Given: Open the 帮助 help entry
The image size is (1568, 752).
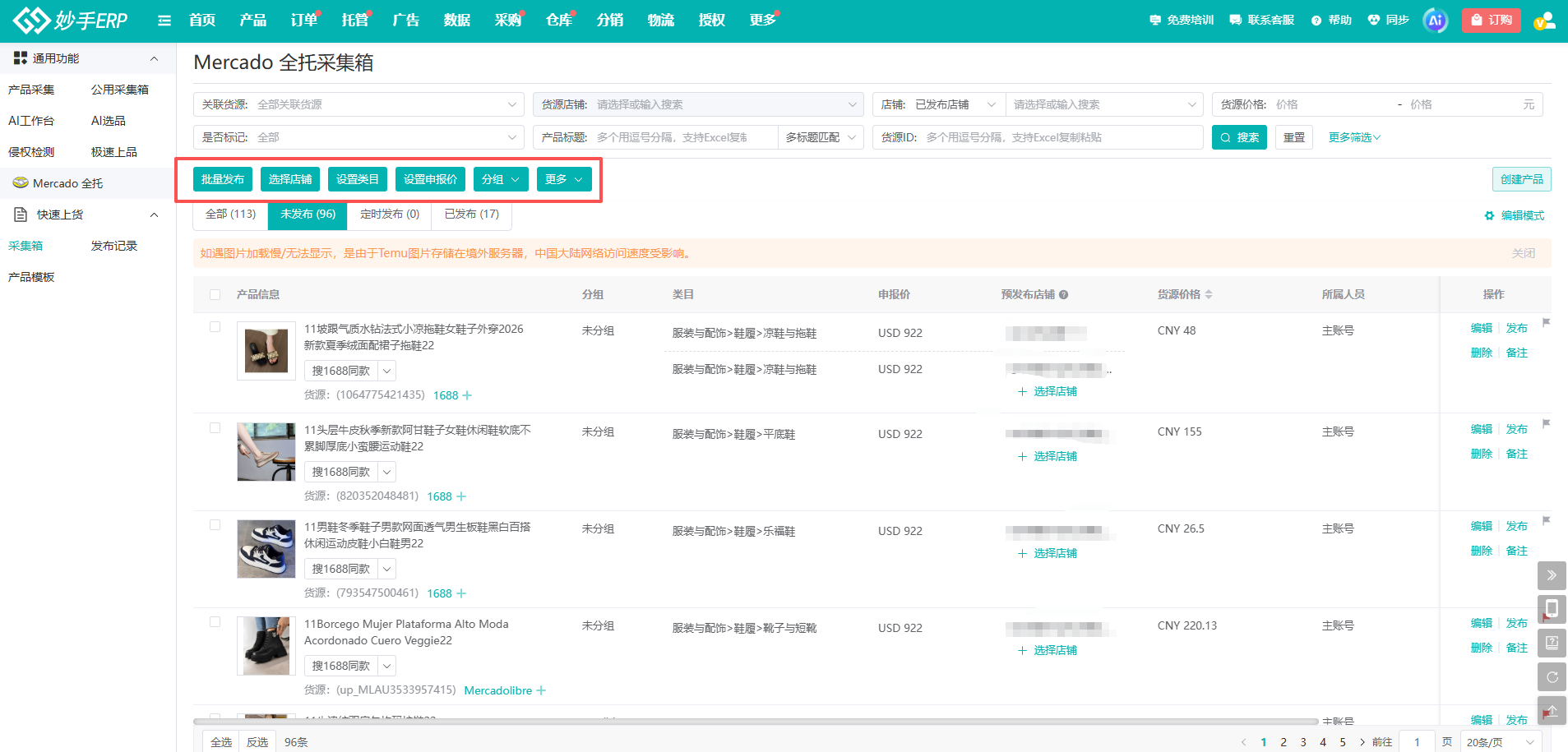Looking at the screenshot, I should click(1331, 20).
